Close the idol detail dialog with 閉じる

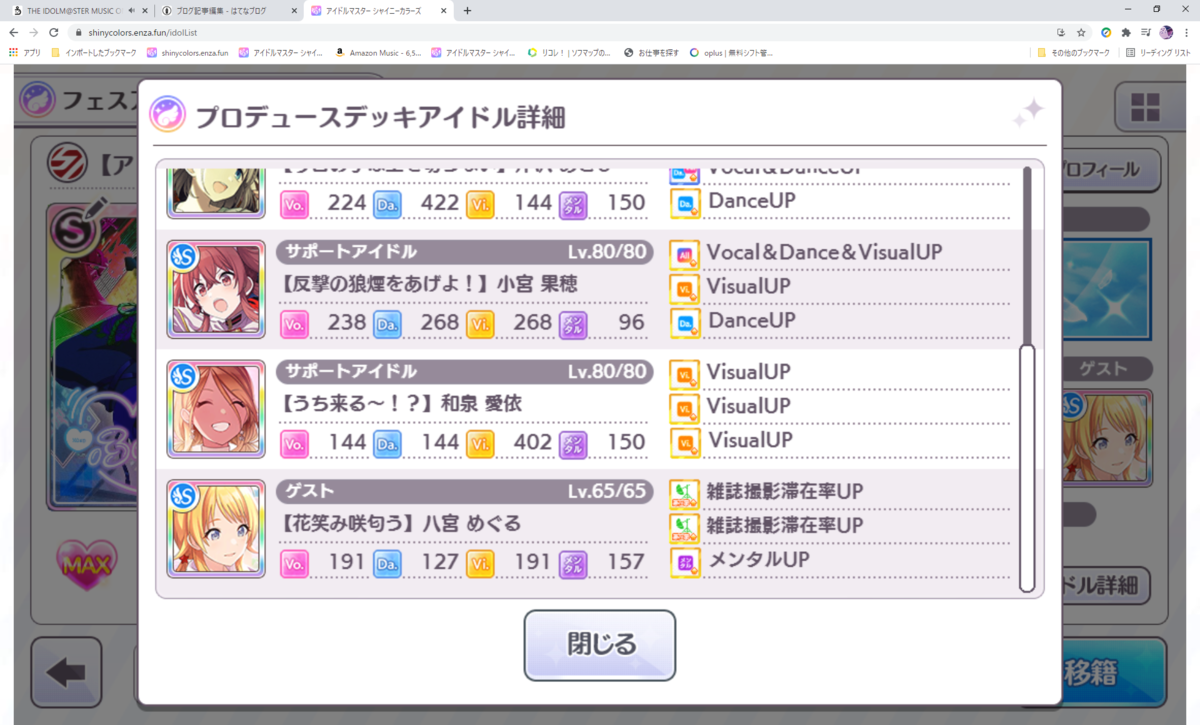pyautogui.click(x=600, y=645)
